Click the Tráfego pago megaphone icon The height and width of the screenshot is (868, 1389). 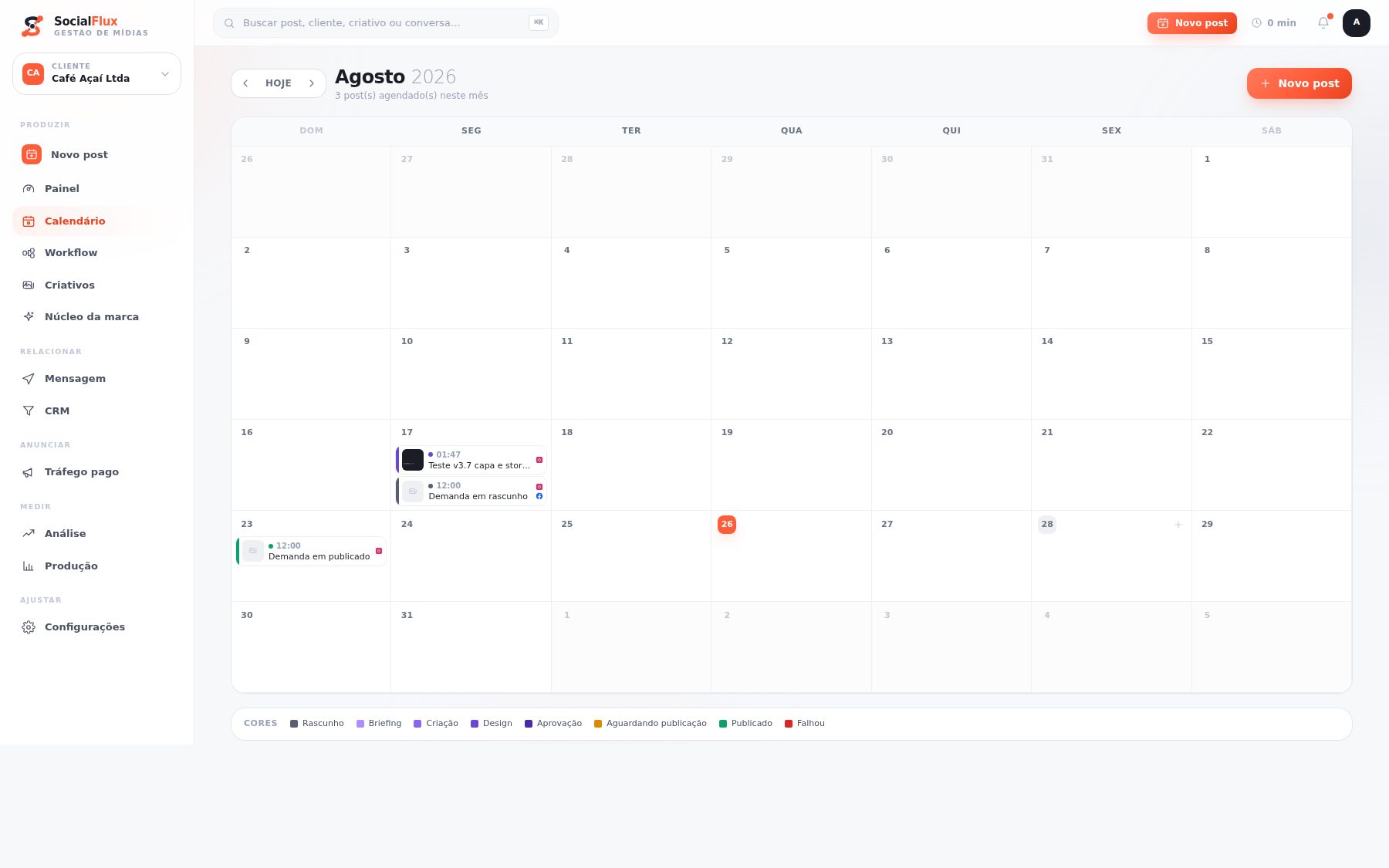click(x=29, y=472)
